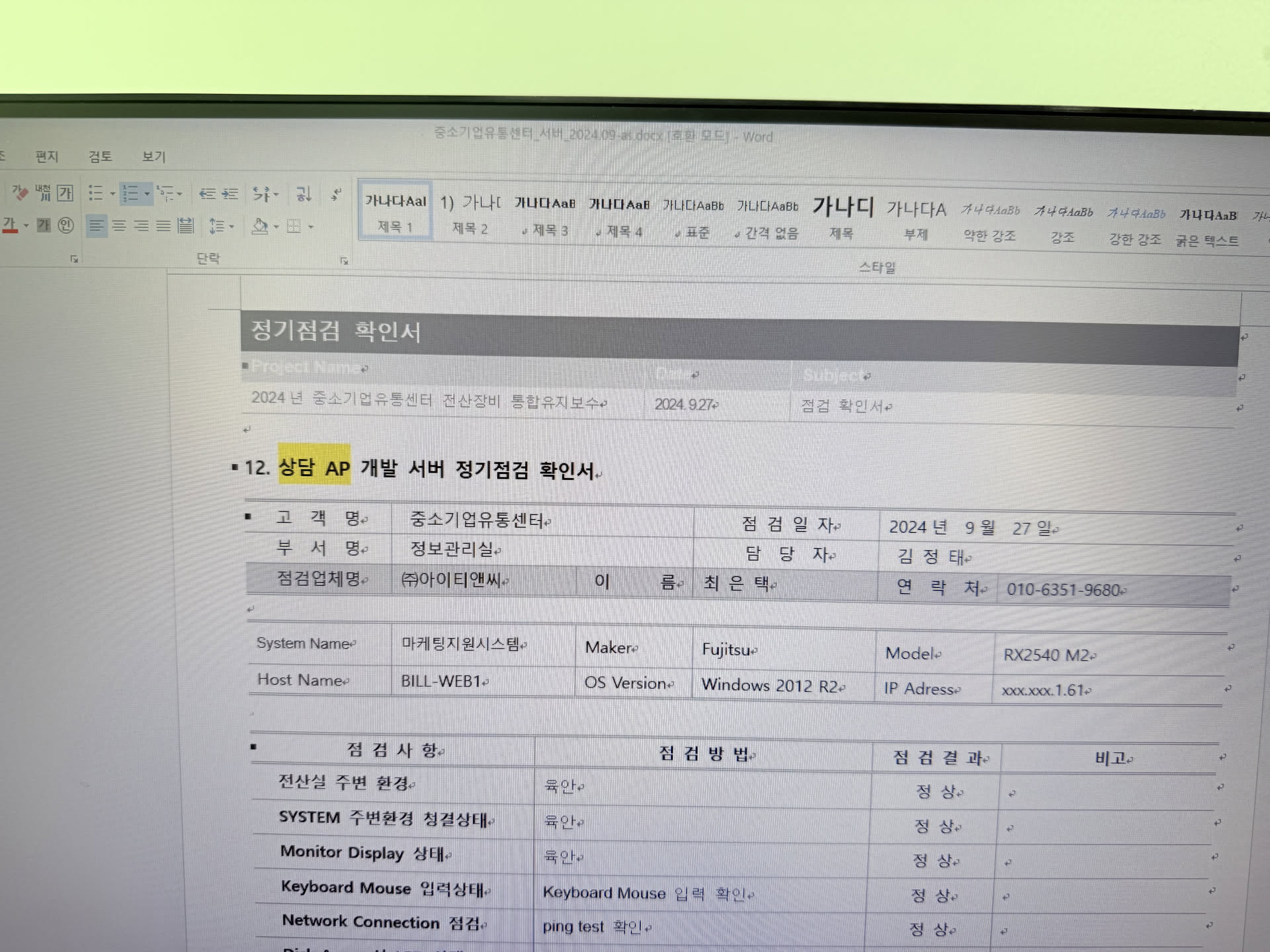Click the align right icon
The image size is (1270, 952).
tap(142, 226)
